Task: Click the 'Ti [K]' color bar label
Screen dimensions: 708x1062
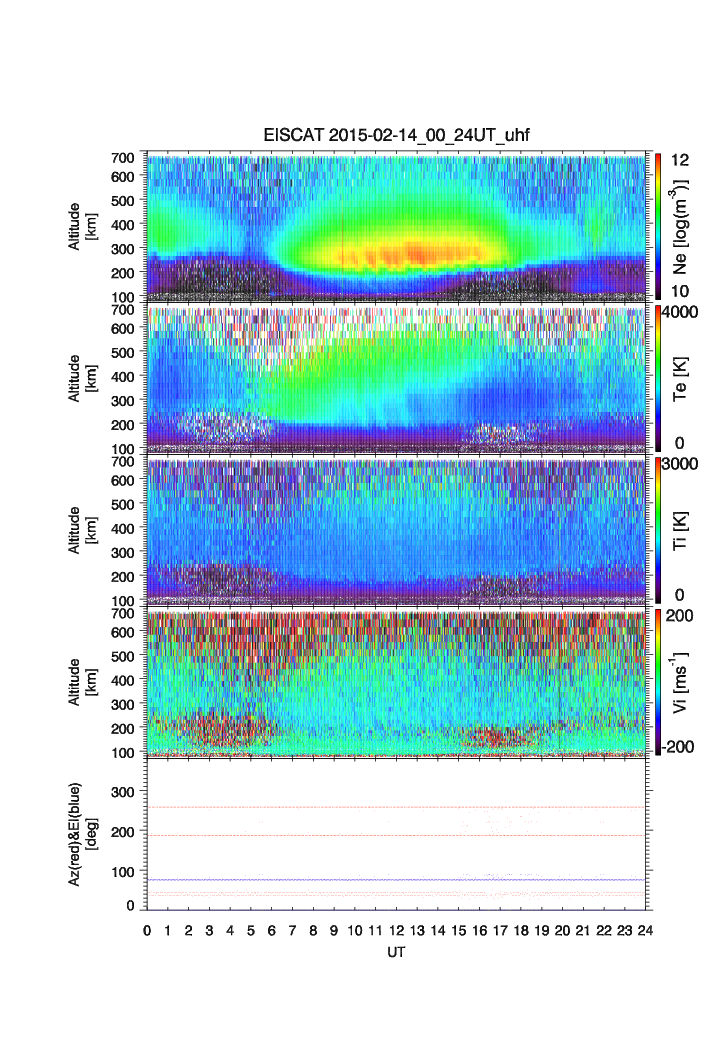Action: click(x=680, y=530)
